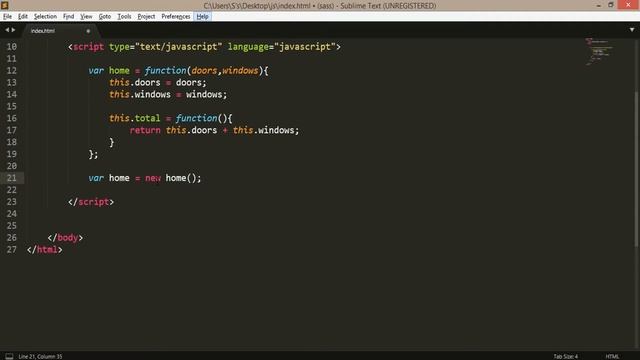Open the Project menu
640x360 pixels.
point(146,16)
